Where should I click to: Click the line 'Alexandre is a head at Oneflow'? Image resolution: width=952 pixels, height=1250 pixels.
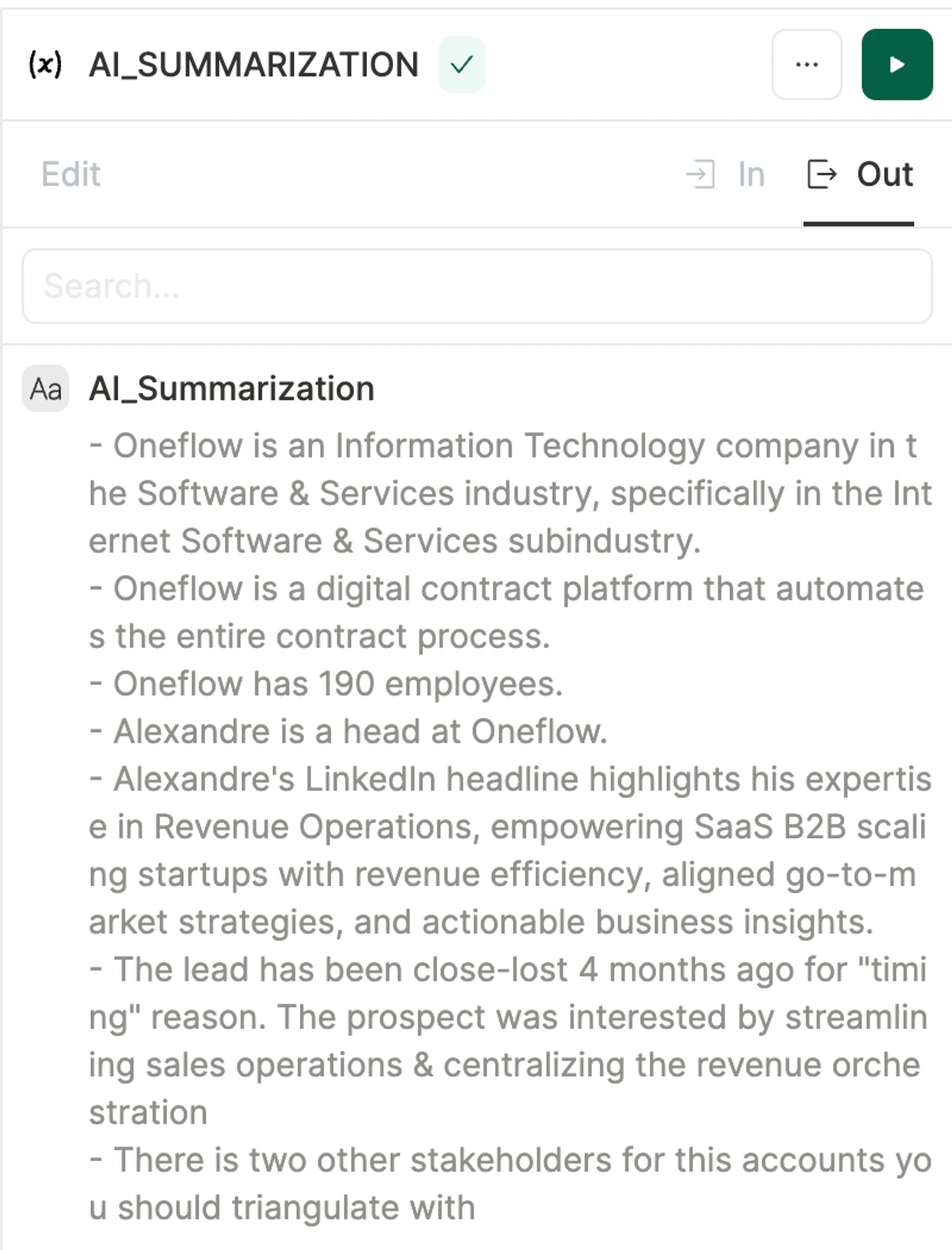[x=348, y=731]
